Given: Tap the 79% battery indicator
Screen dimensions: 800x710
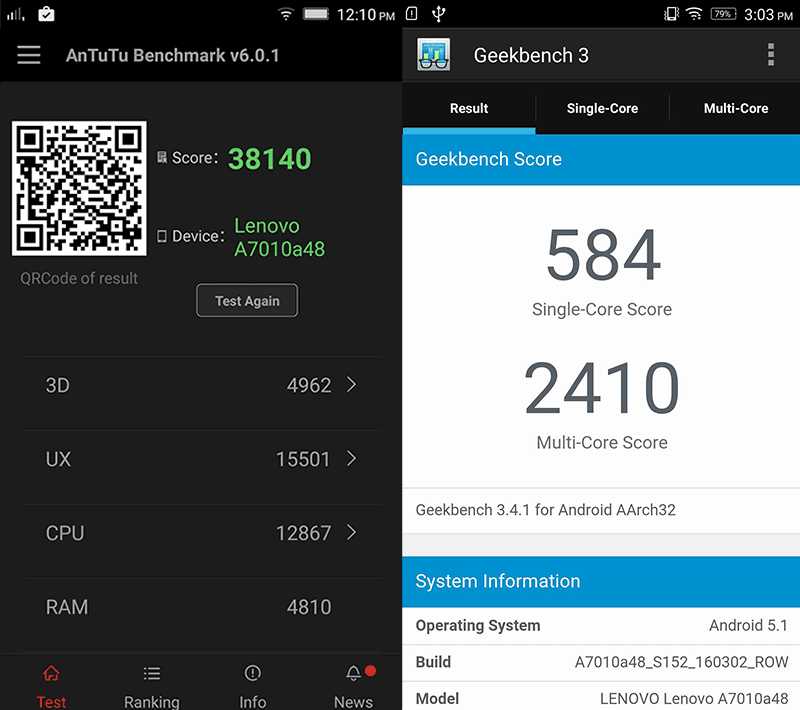Looking at the screenshot, I should [x=723, y=14].
